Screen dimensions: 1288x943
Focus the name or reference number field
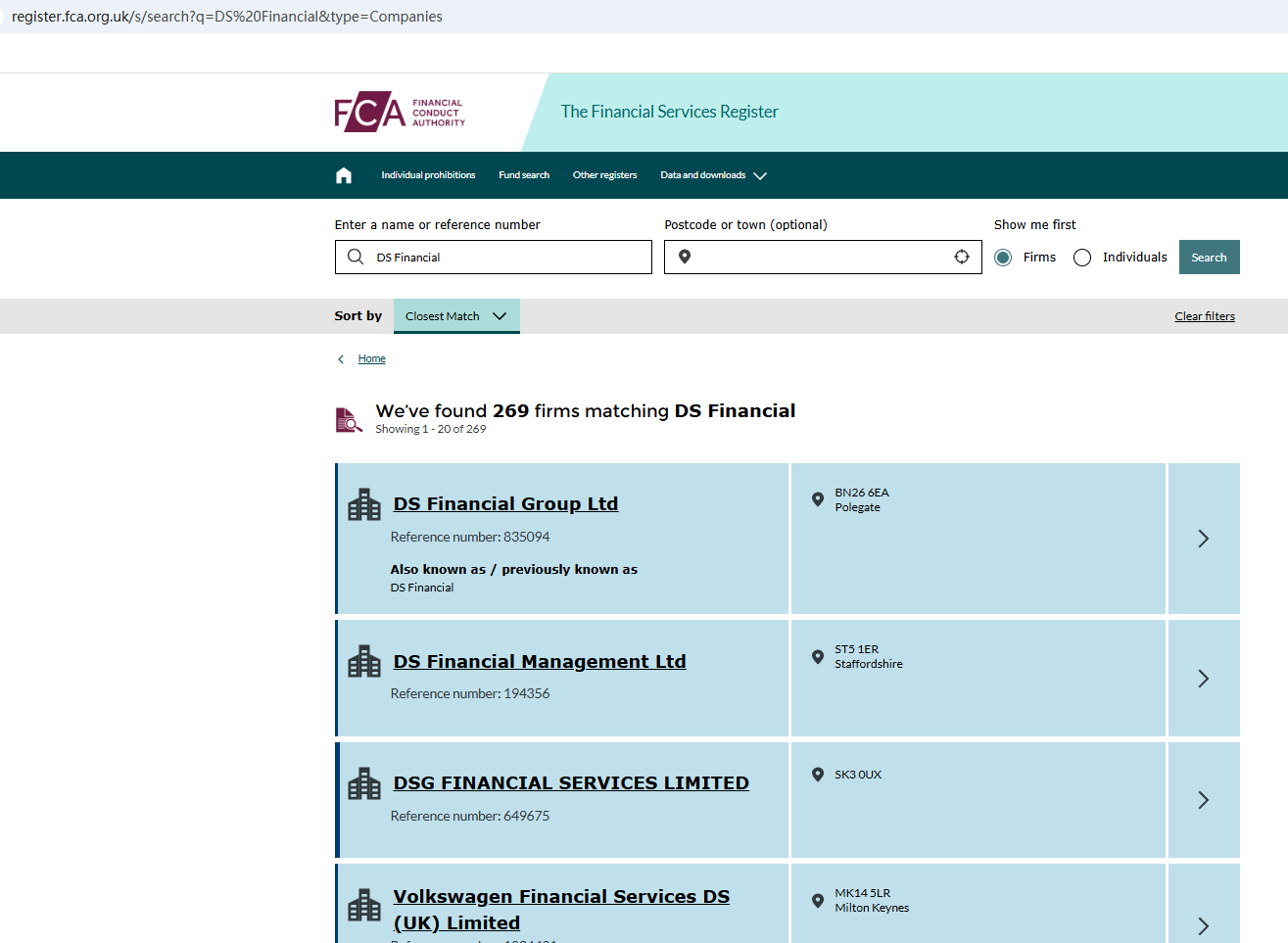(x=494, y=257)
